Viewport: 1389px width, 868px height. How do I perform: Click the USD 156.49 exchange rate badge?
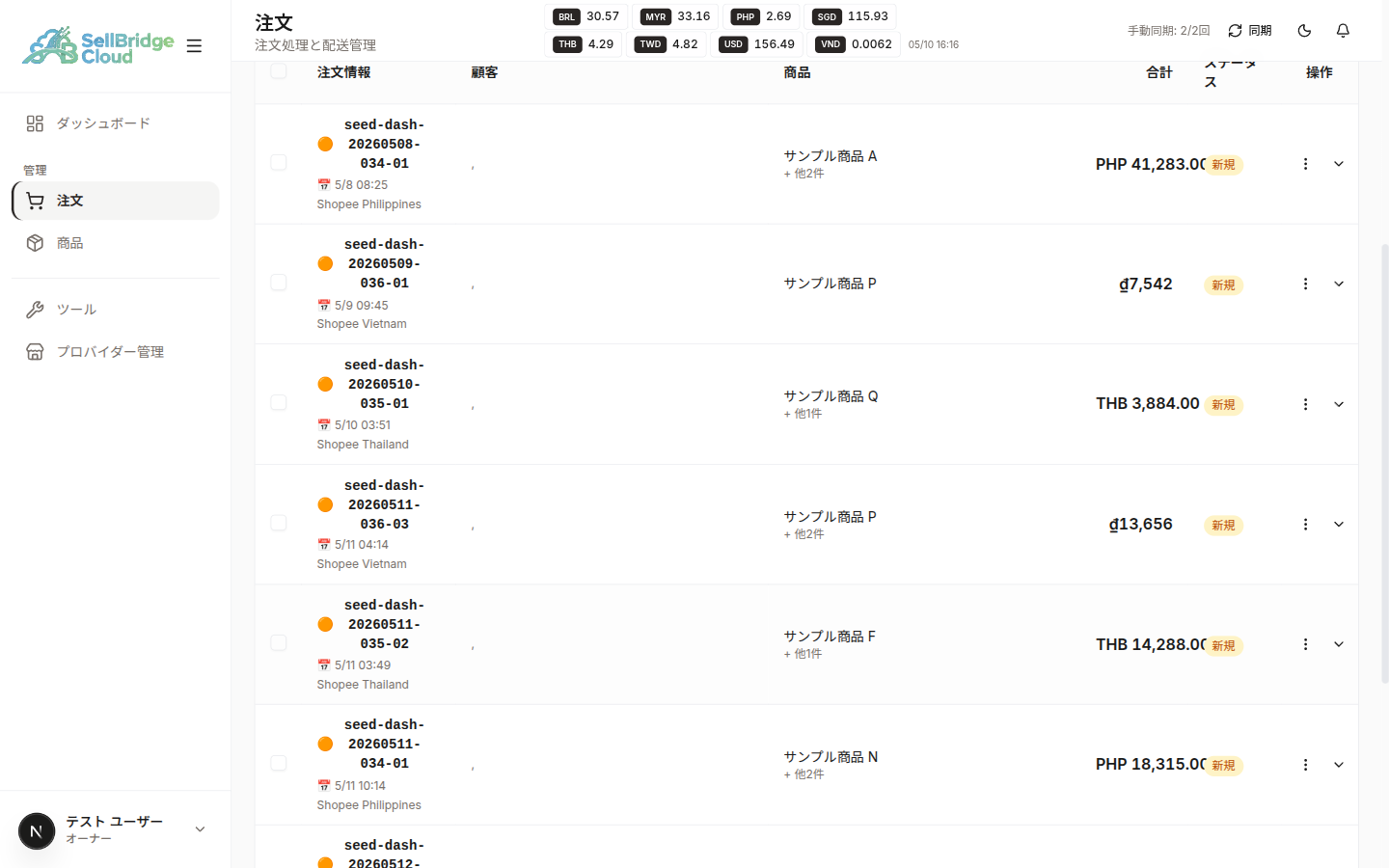758,44
